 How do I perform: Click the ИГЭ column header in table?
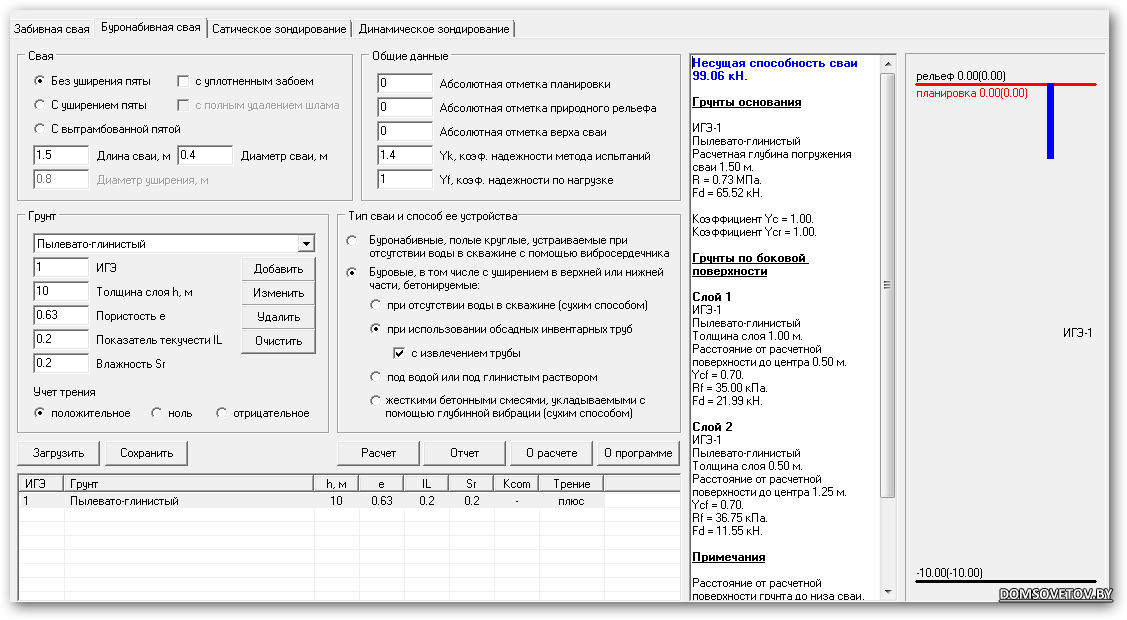pyautogui.click(x=41, y=483)
